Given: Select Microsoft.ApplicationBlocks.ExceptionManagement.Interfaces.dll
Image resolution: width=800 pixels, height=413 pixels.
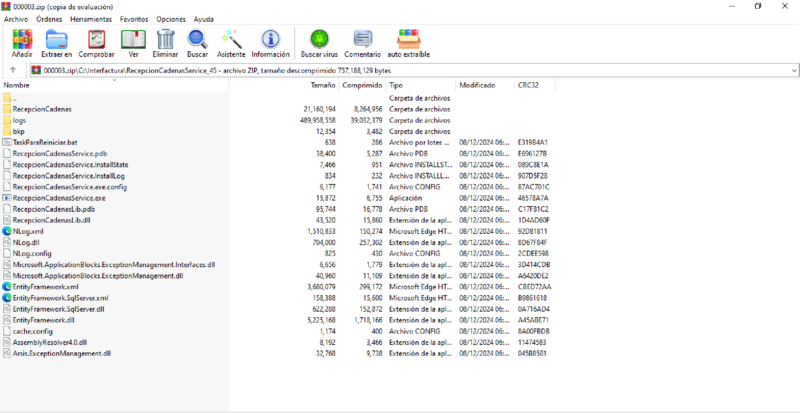Looking at the screenshot, I should [x=114, y=264].
